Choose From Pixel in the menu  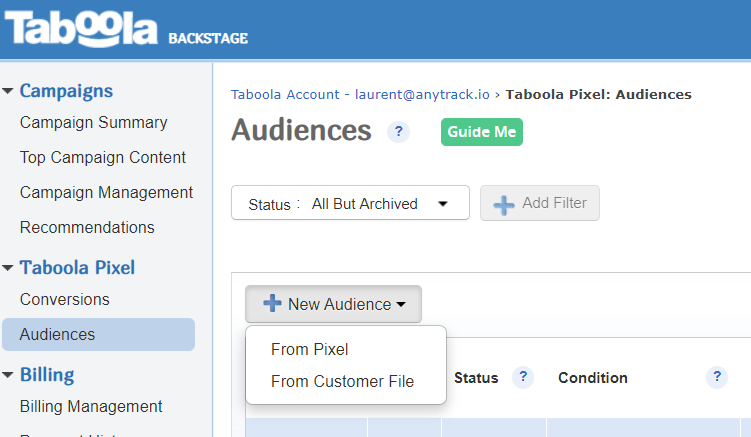pyautogui.click(x=309, y=349)
